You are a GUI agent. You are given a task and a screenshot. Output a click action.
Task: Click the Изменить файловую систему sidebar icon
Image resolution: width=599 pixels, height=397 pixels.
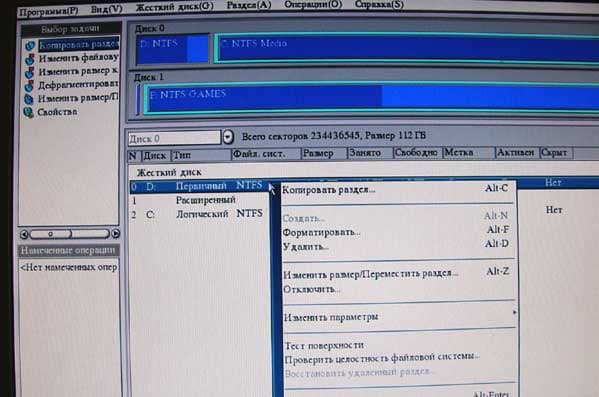[x=30, y=59]
